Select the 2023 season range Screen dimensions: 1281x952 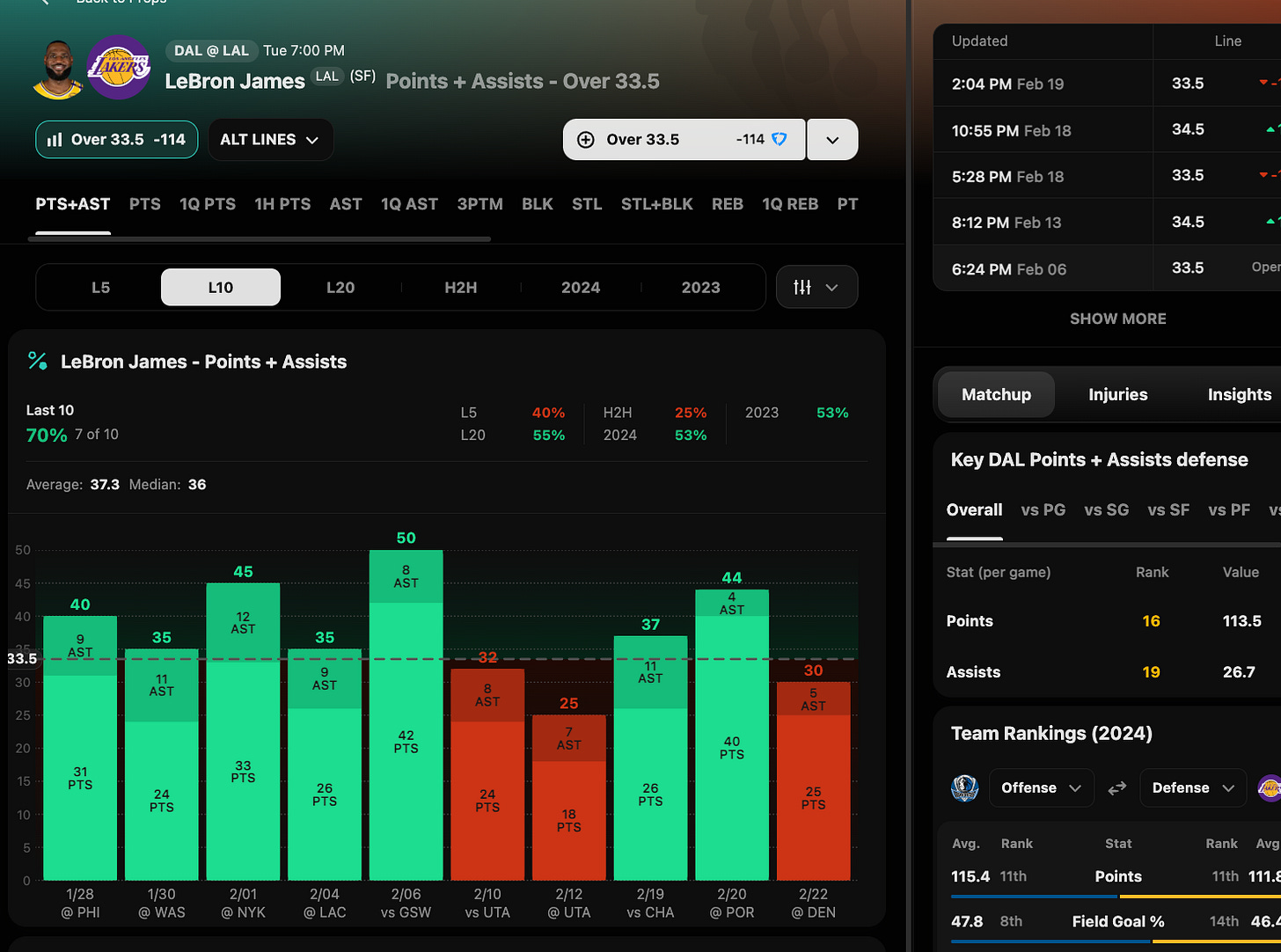701,288
